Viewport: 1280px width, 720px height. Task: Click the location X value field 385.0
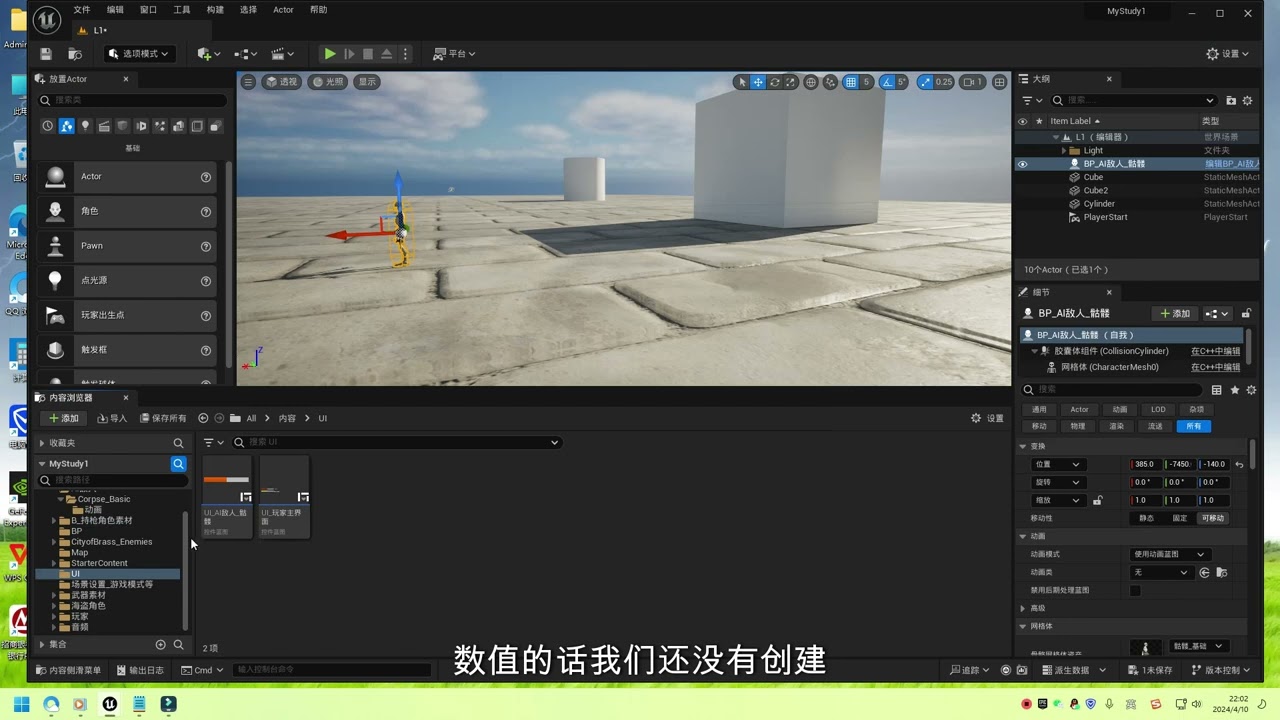pos(1146,464)
